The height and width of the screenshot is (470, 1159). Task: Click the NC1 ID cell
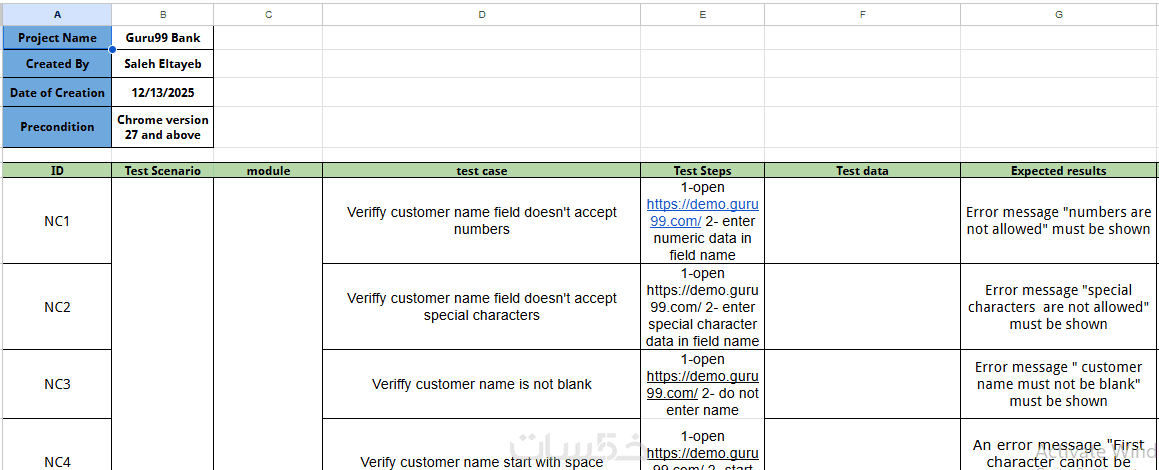57,221
